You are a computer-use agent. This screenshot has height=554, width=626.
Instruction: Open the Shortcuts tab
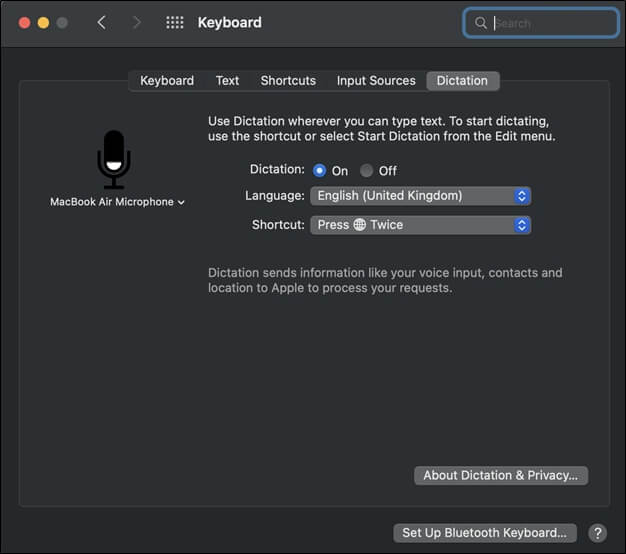(x=288, y=81)
